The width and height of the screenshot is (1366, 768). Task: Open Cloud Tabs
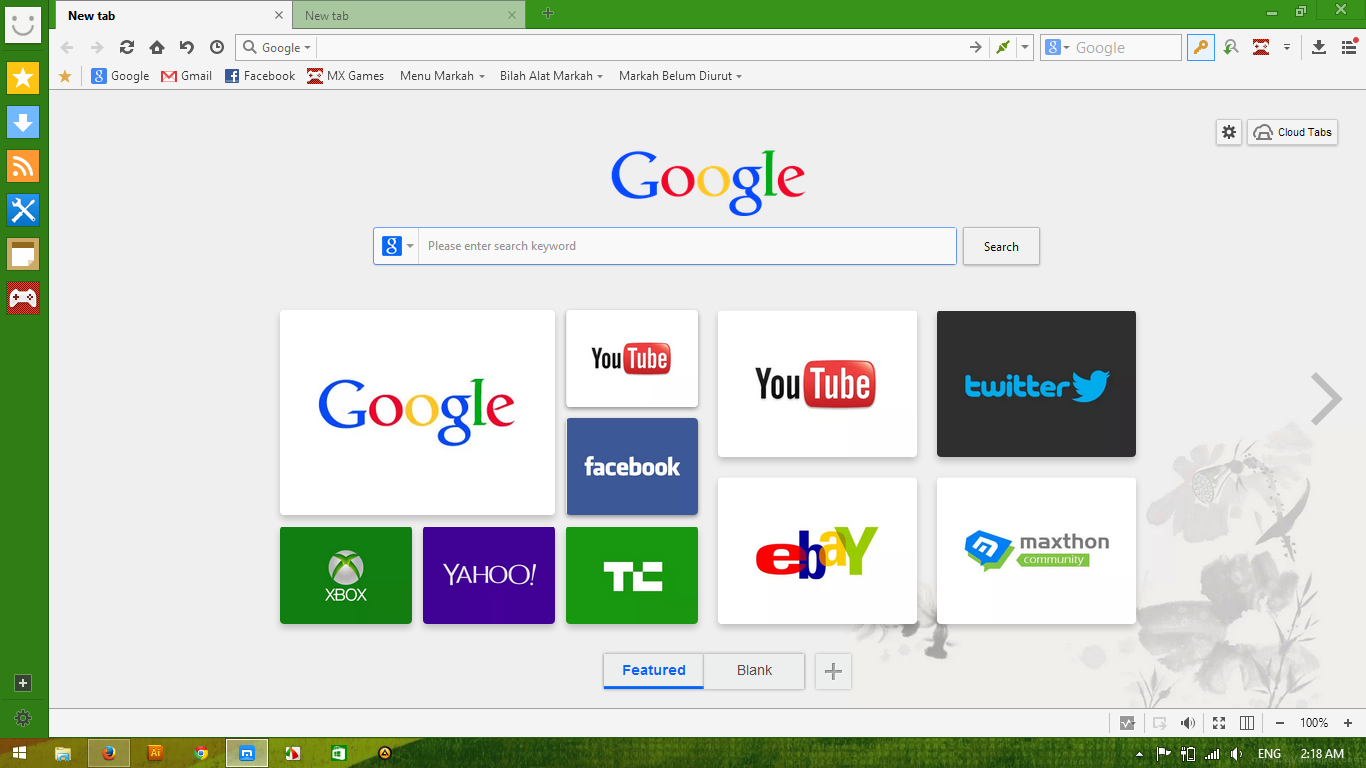[x=1292, y=131]
